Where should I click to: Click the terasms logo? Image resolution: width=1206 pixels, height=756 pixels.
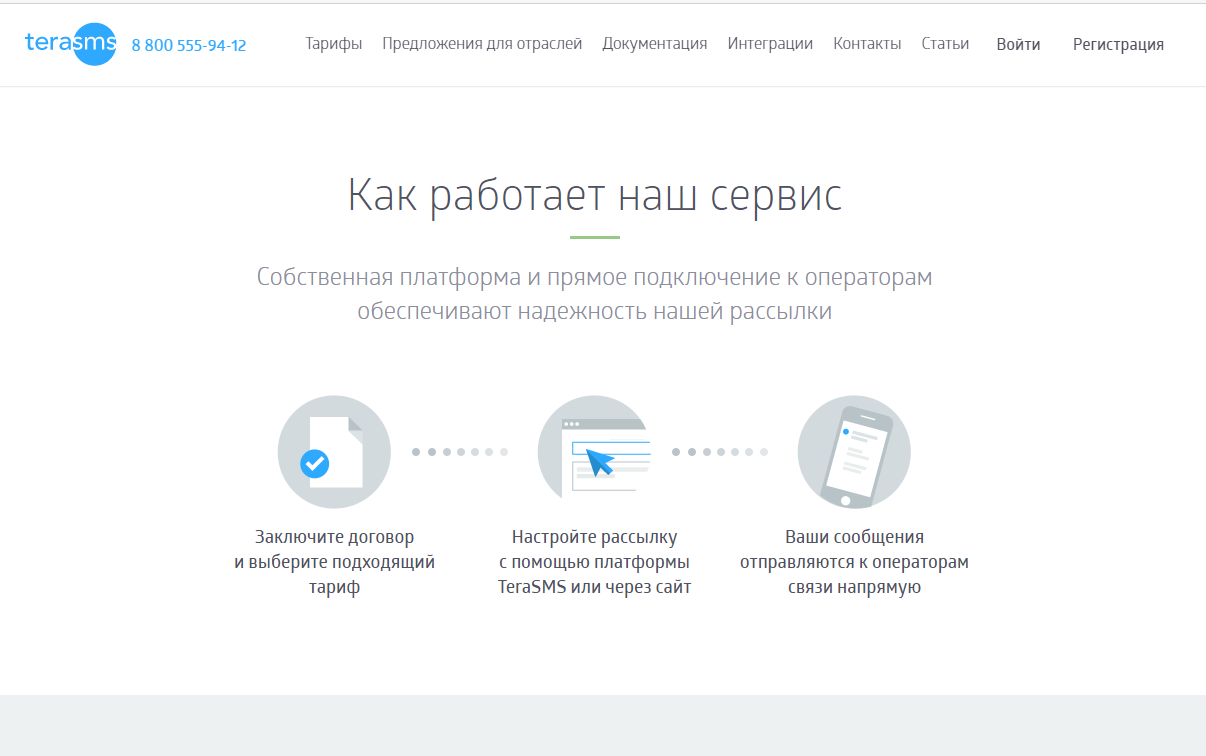pyautogui.click(x=71, y=44)
